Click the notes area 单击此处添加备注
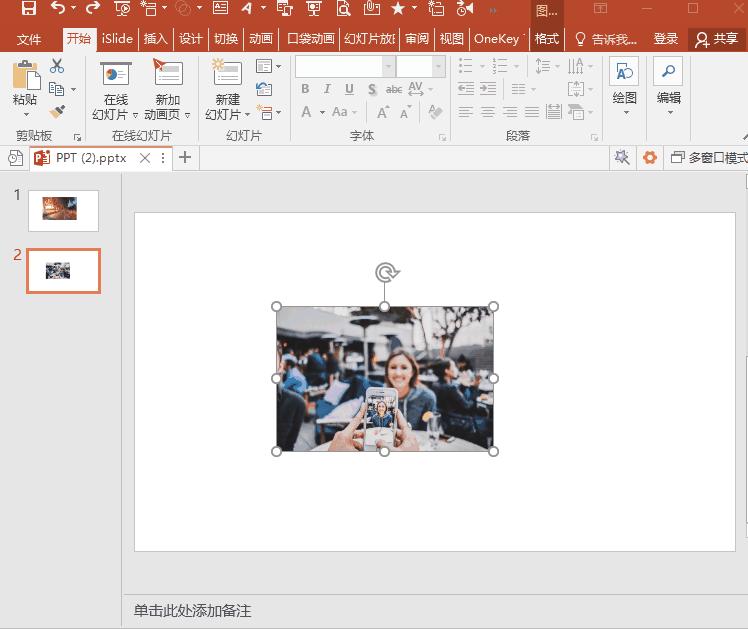The image size is (748, 629). pos(193,610)
